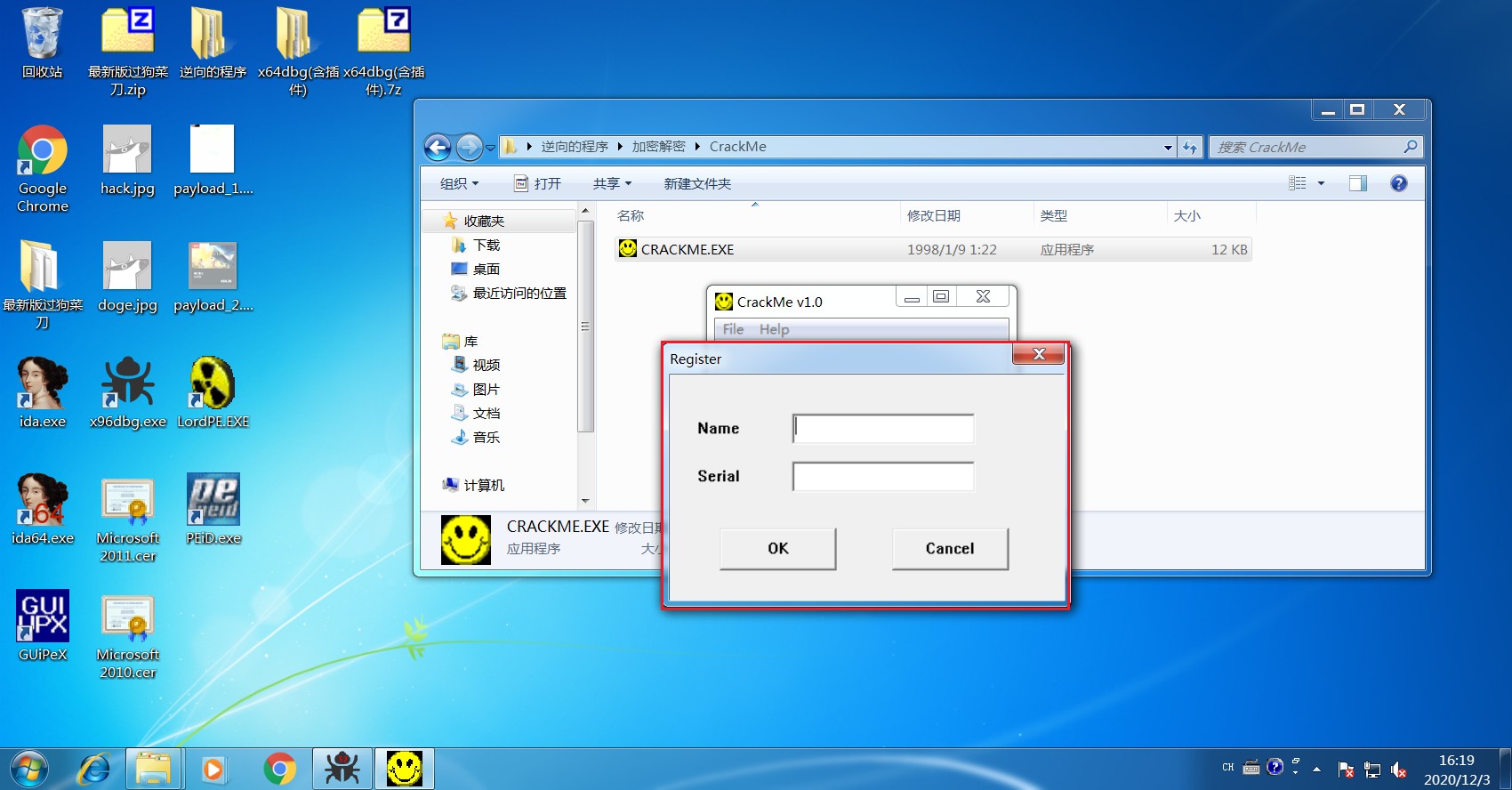Click the volume muted tray icon
The image size is (1512, 790).
pos(1398,770)
